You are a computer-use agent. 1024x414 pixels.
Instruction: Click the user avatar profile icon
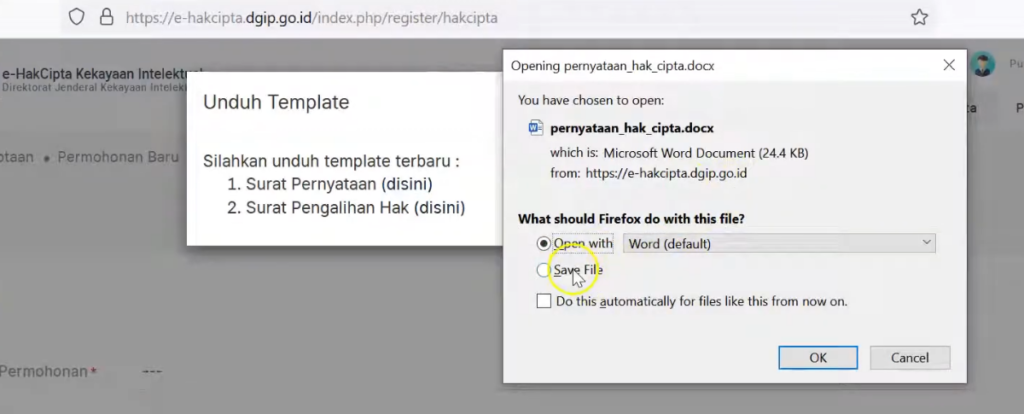(x=983, y=64)
